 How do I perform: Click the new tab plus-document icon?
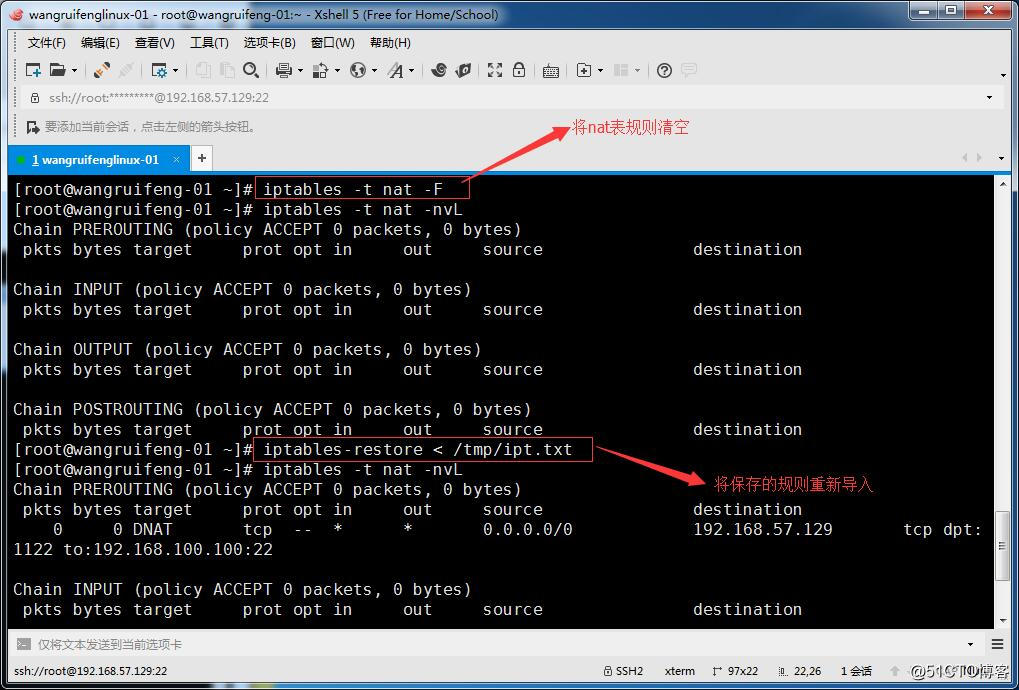pos(584,70)
